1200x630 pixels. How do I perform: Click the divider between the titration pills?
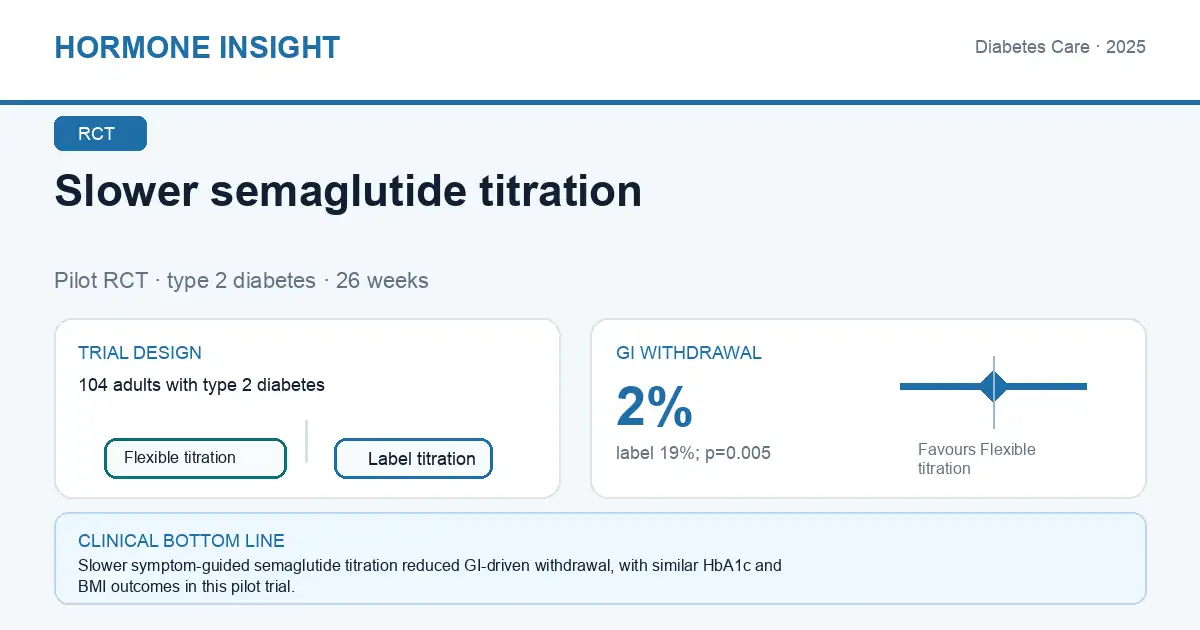pos(306,441)
